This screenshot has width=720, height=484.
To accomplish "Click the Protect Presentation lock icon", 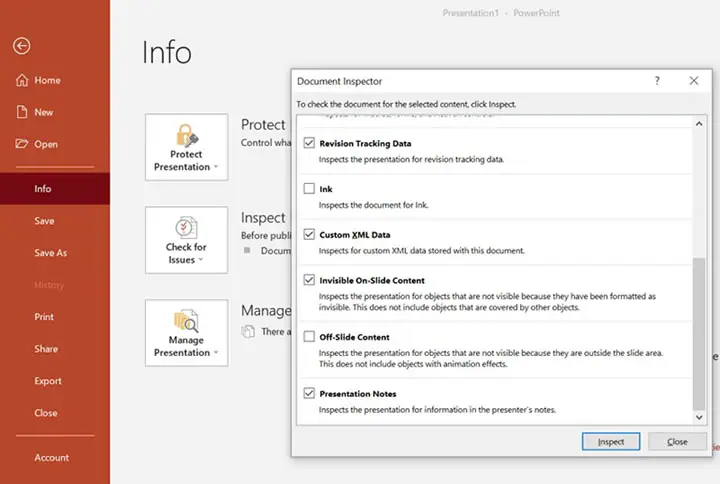I will [187, 135].
